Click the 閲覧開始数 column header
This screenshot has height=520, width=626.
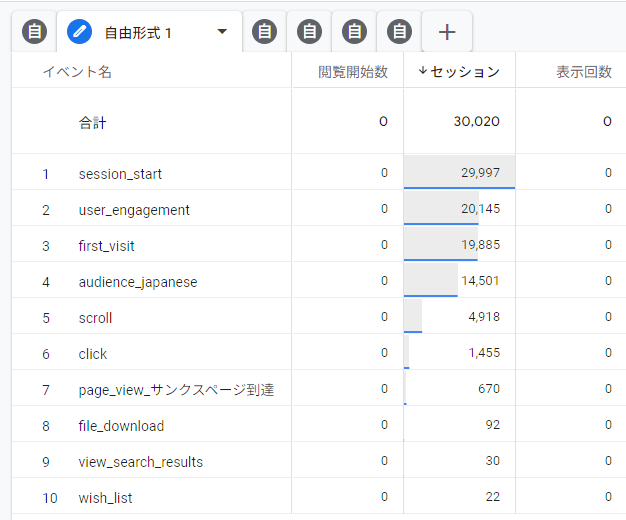coord(353,72)
